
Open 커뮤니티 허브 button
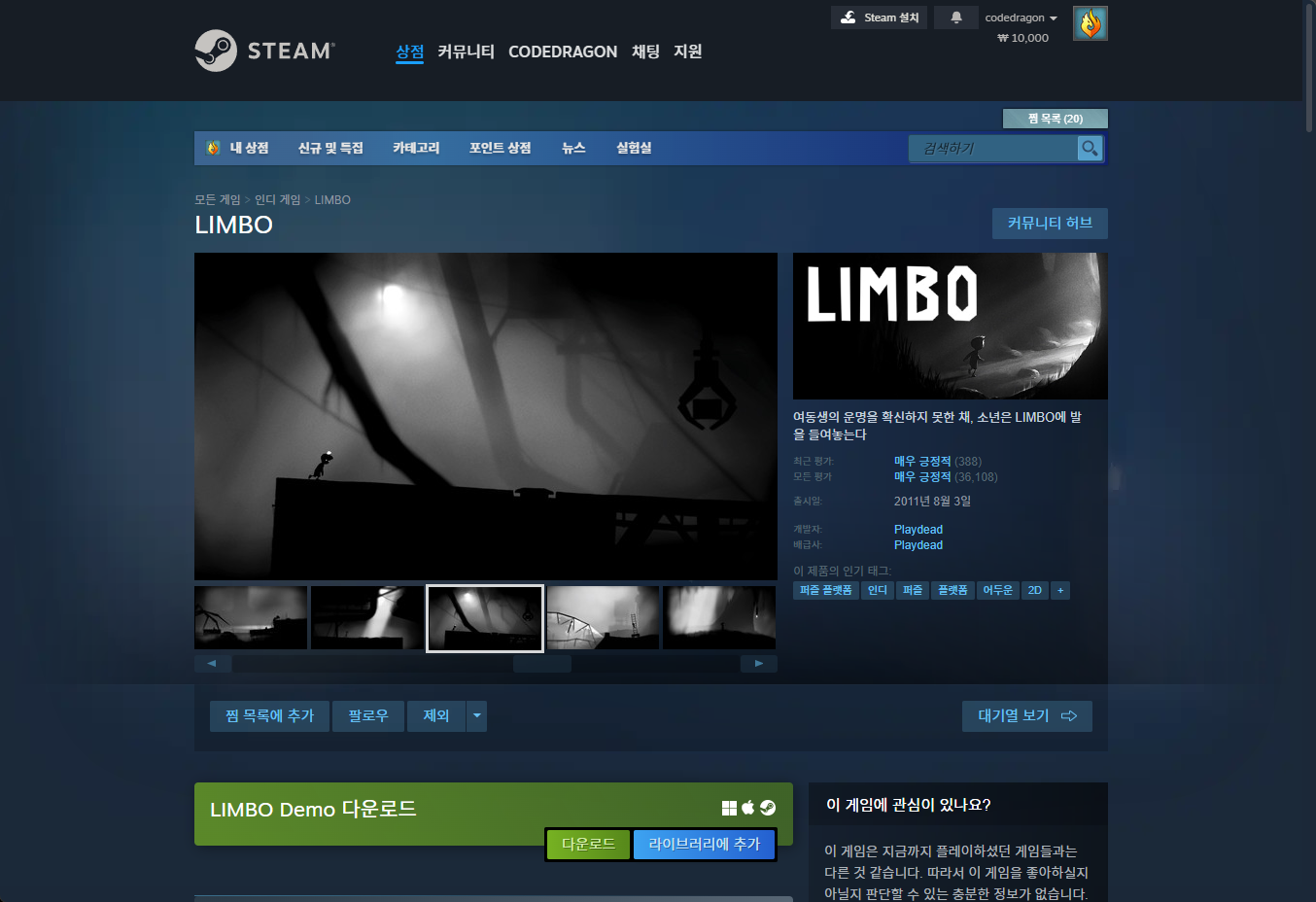coord(1050,224)
